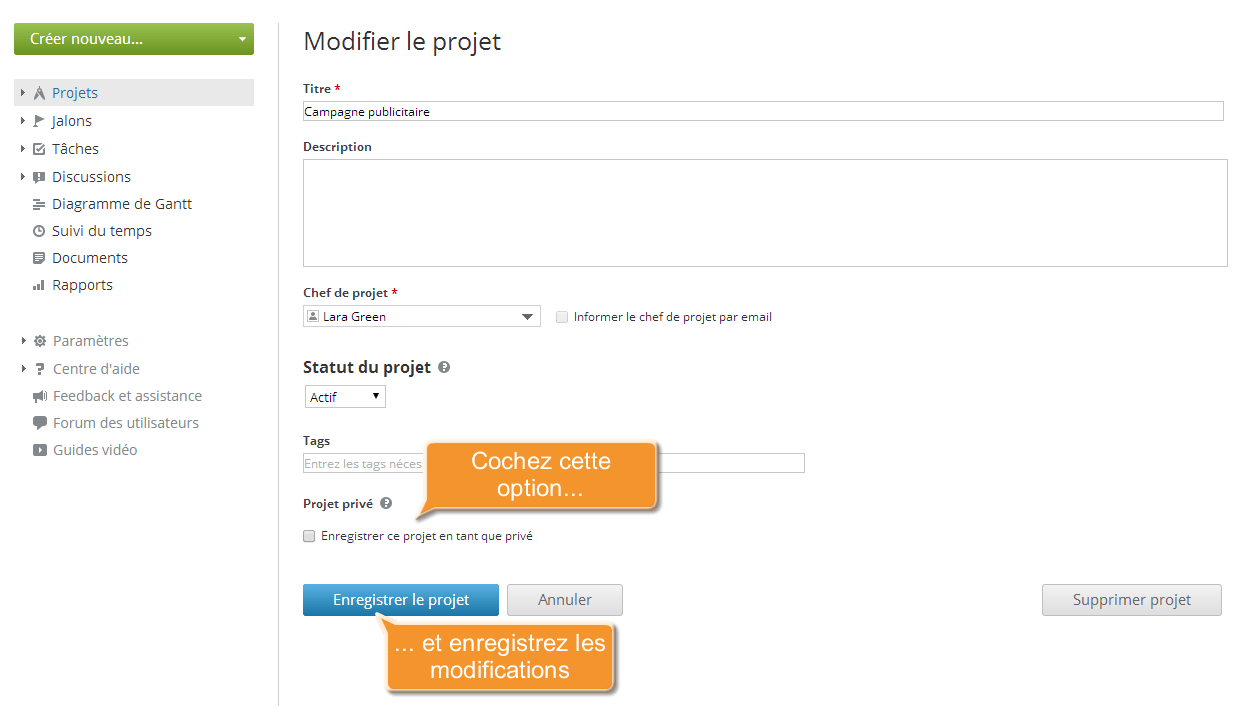The width and height of the screenshot is (1238, 706).
Task: Click help icon next to Statut du projet
Action: pos(444,367)
